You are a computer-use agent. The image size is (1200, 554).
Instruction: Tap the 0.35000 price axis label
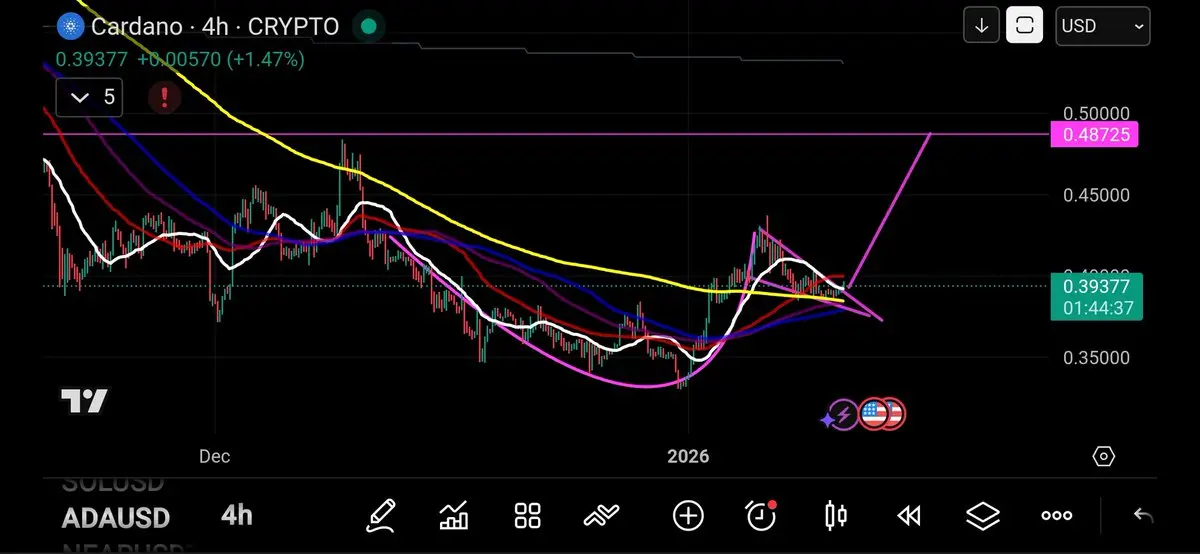(1096, 358)
